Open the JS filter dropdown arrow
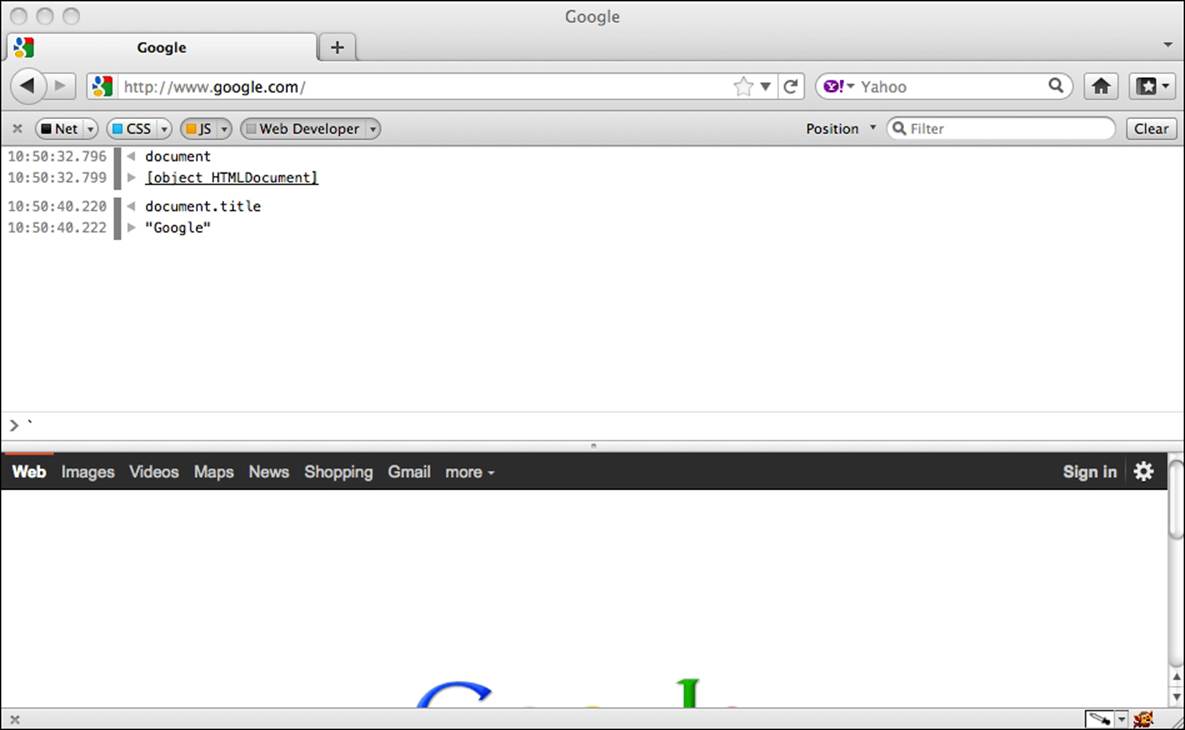 [224, 129]
